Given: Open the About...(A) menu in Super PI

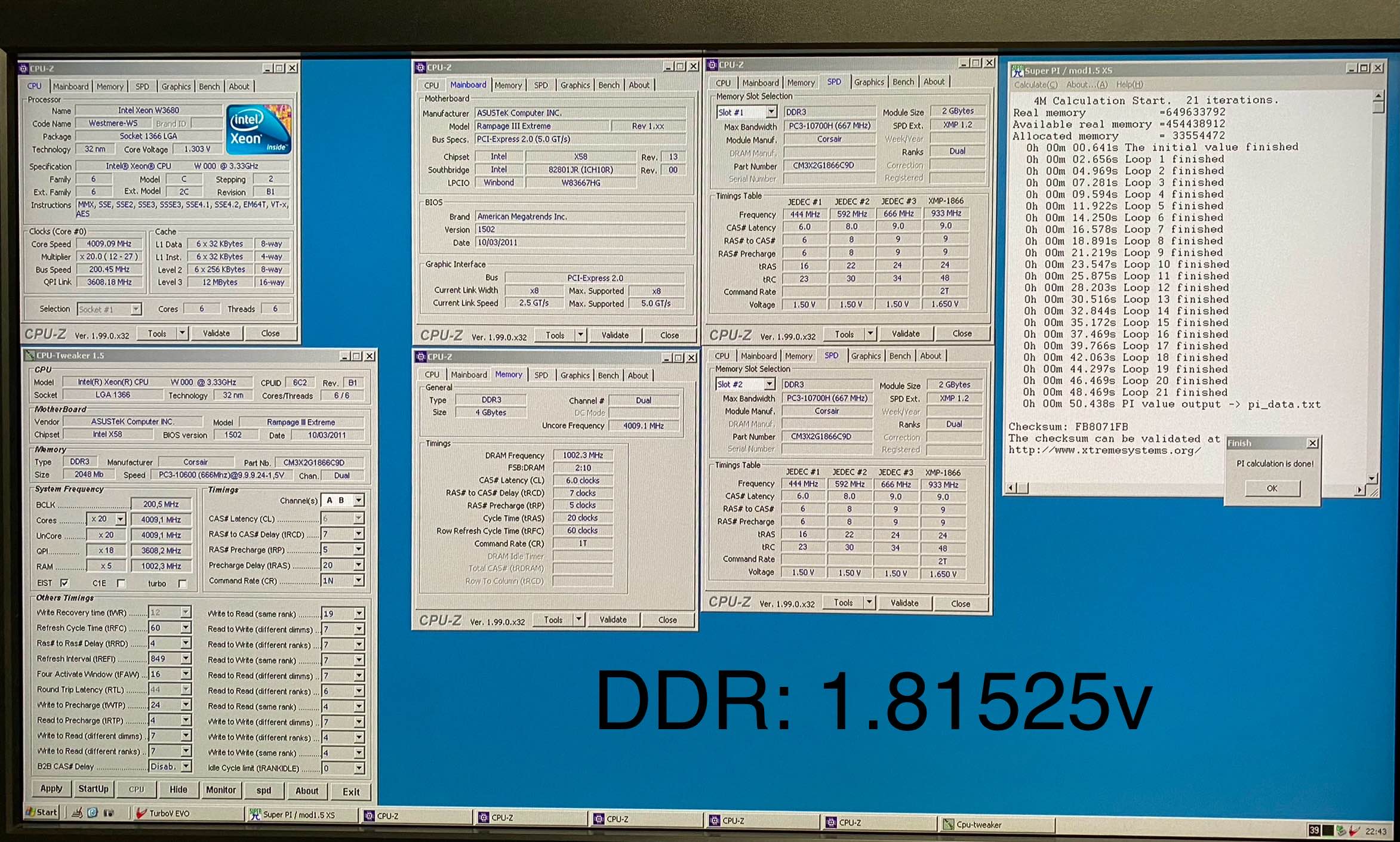Looking at the screenshot, I should click(1087, 85).
